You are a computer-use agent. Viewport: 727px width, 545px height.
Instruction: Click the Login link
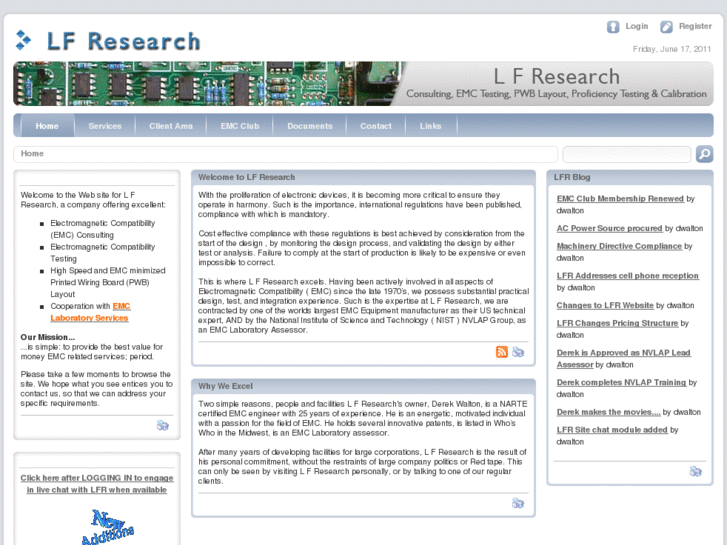pos(637,26)
